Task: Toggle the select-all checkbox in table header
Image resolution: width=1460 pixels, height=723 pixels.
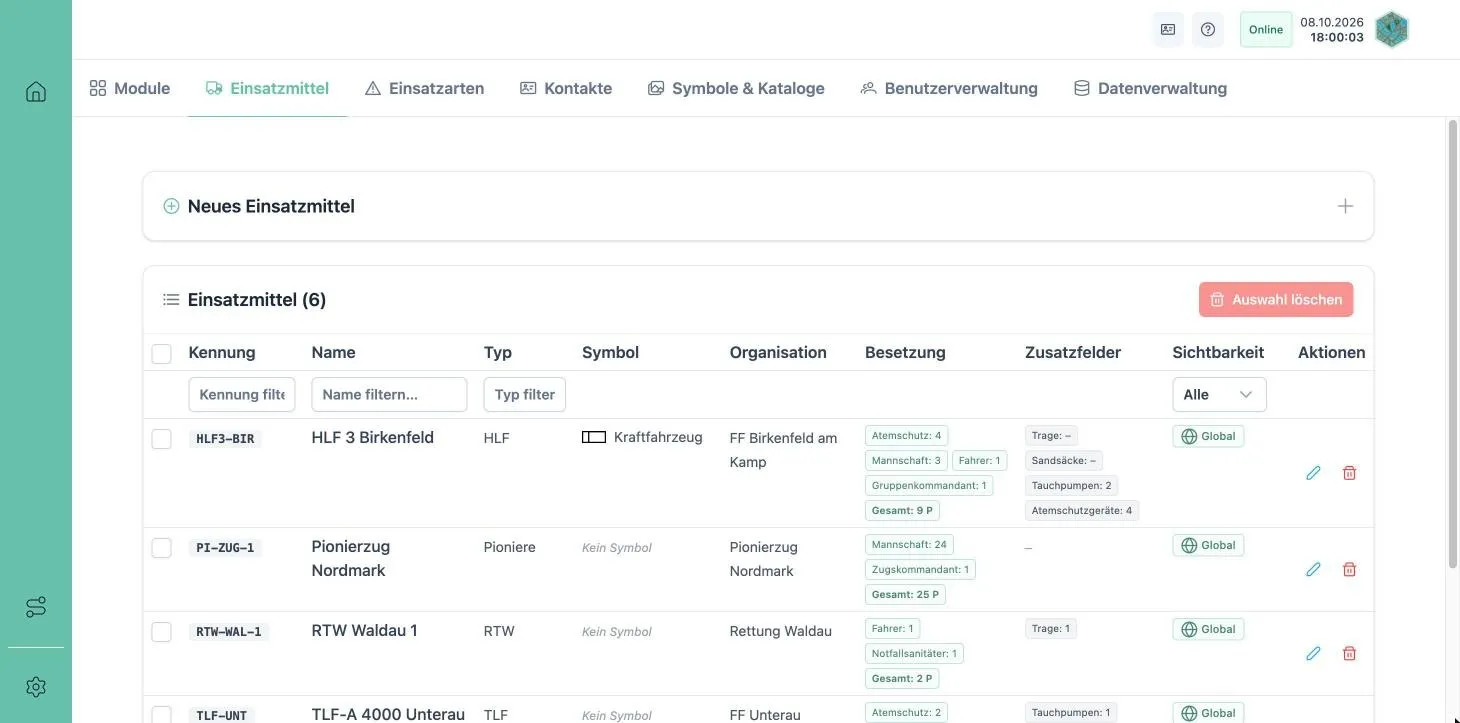Action: (x=161, y=353)
